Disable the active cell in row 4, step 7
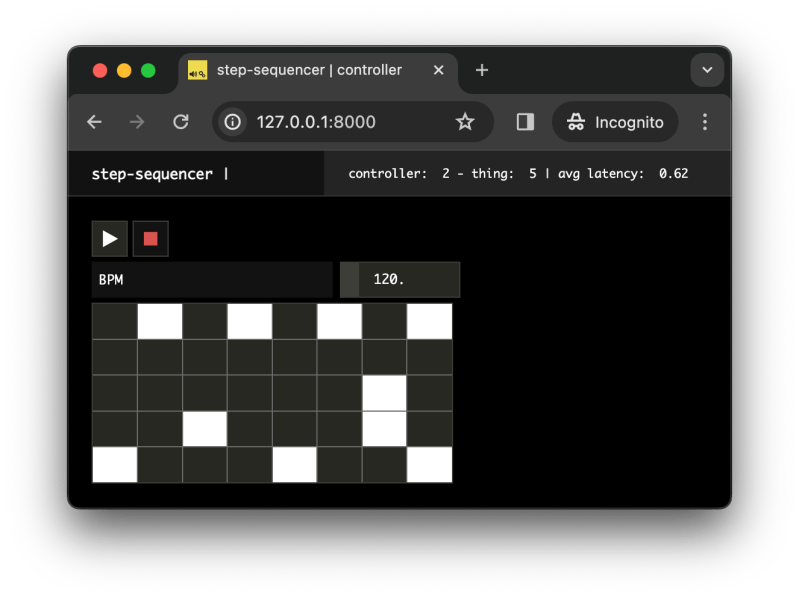The image size is (799, 598). click(384, 429)
